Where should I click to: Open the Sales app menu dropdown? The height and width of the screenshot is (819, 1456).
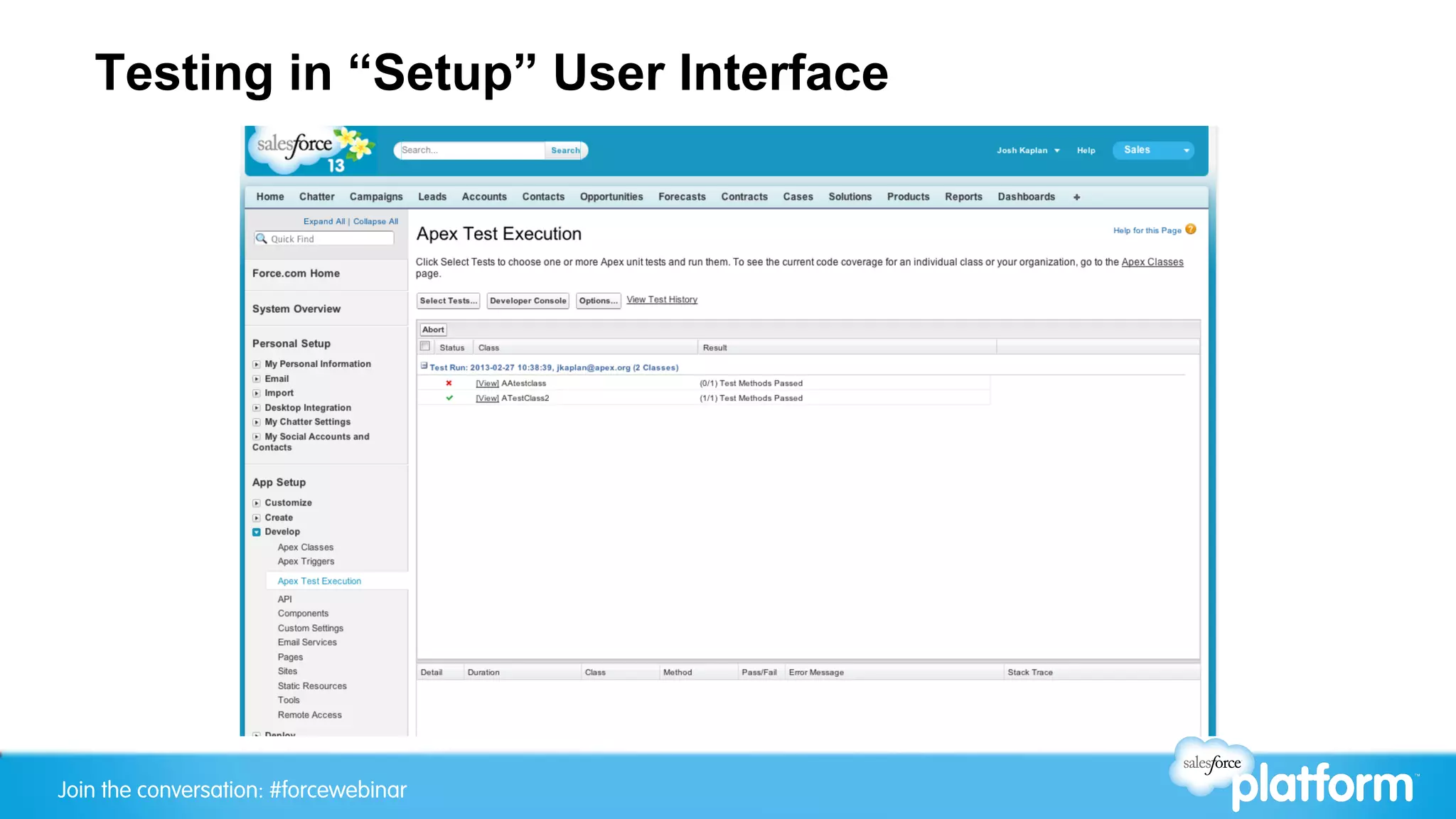tap(1153, 150)
